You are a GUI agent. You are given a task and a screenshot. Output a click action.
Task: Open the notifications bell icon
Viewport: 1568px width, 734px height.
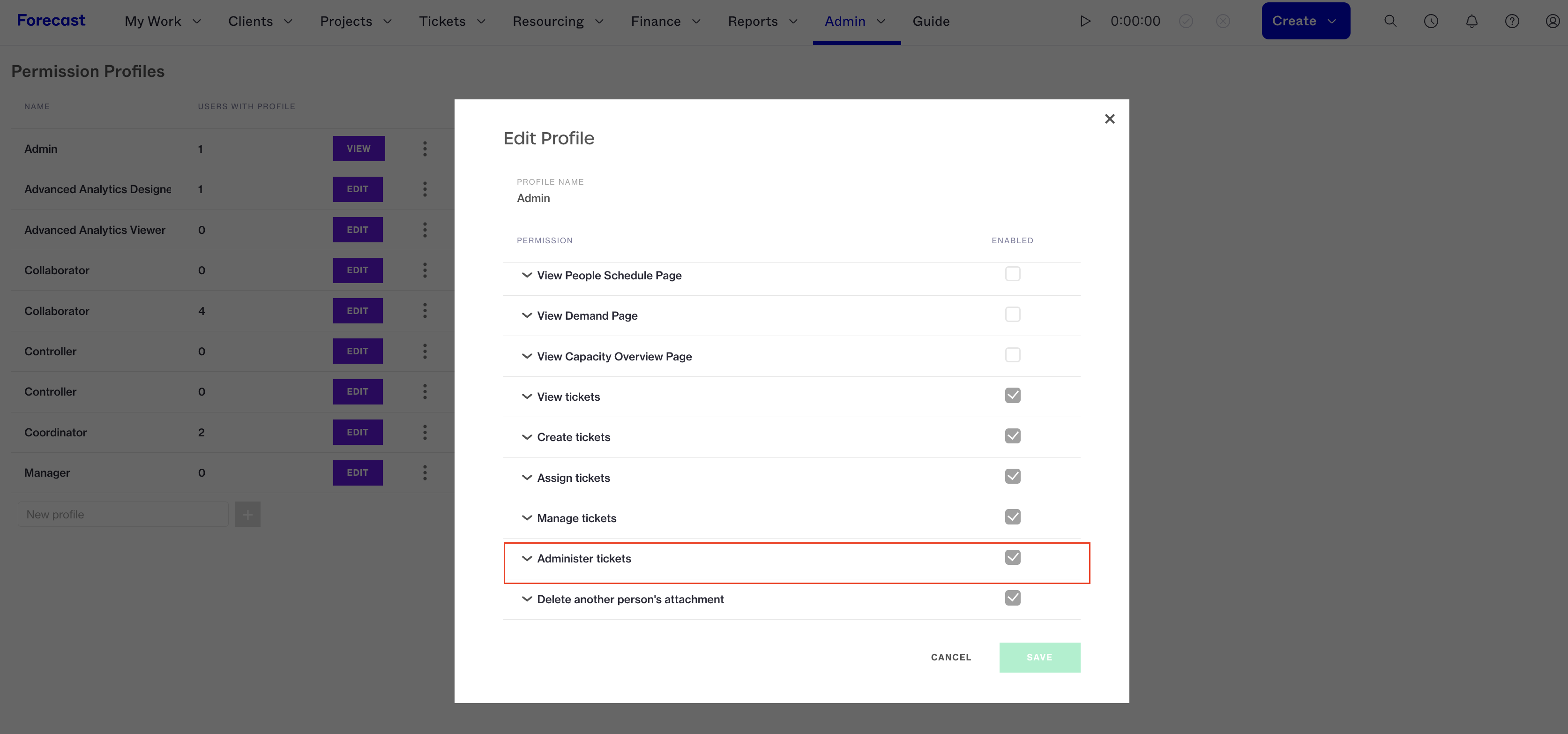click(1472, 21)
